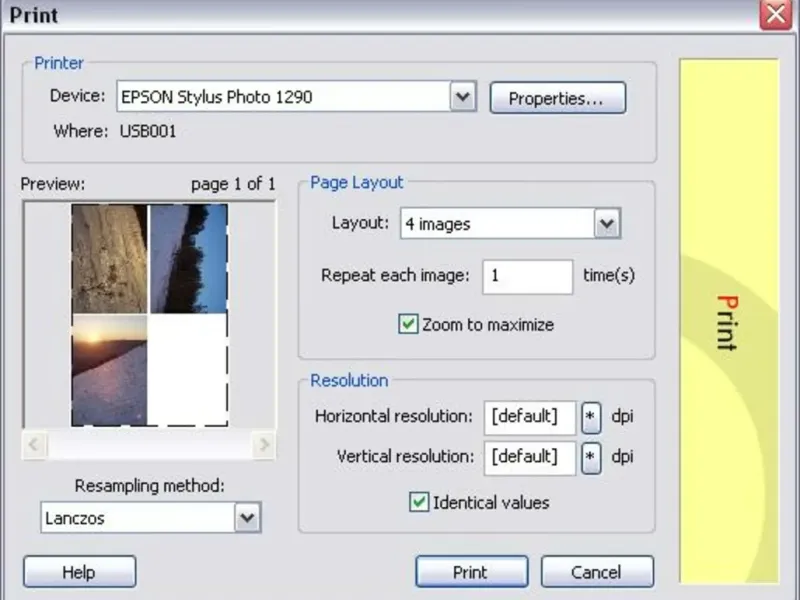Click the preview horizontal scrollbar track
The image size is (800, 600).
(x=149, y=445)
